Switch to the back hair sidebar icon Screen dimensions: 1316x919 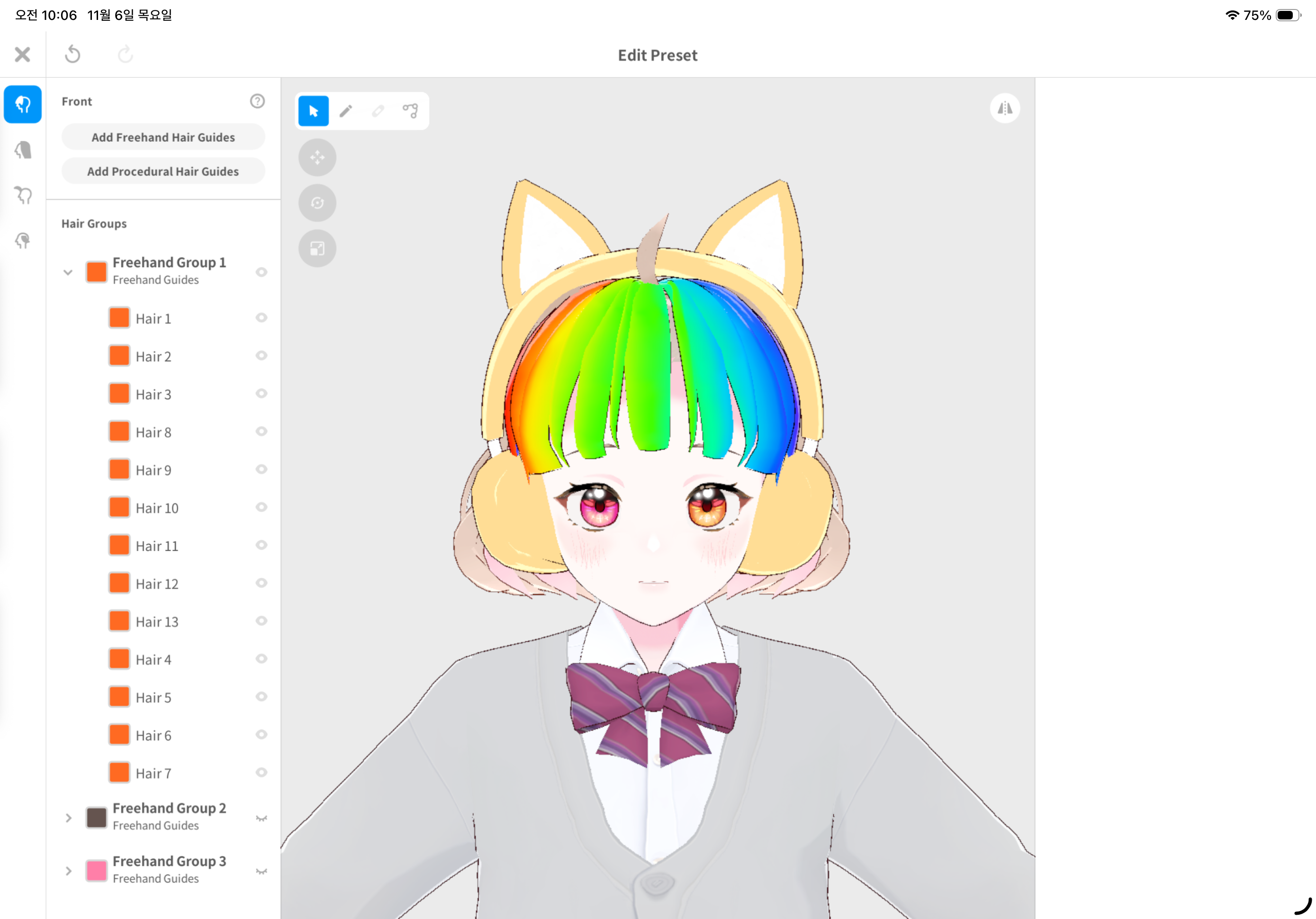click(x=23, y=150)
